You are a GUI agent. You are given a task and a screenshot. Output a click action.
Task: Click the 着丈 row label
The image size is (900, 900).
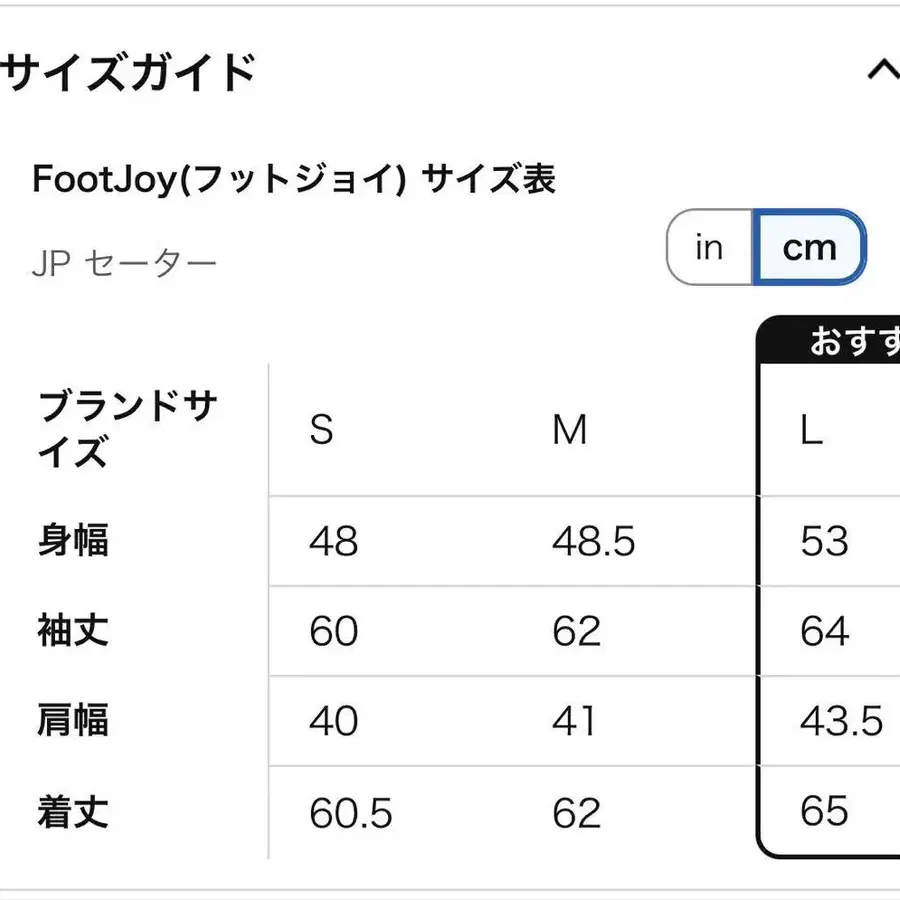[x=74, y=811]
